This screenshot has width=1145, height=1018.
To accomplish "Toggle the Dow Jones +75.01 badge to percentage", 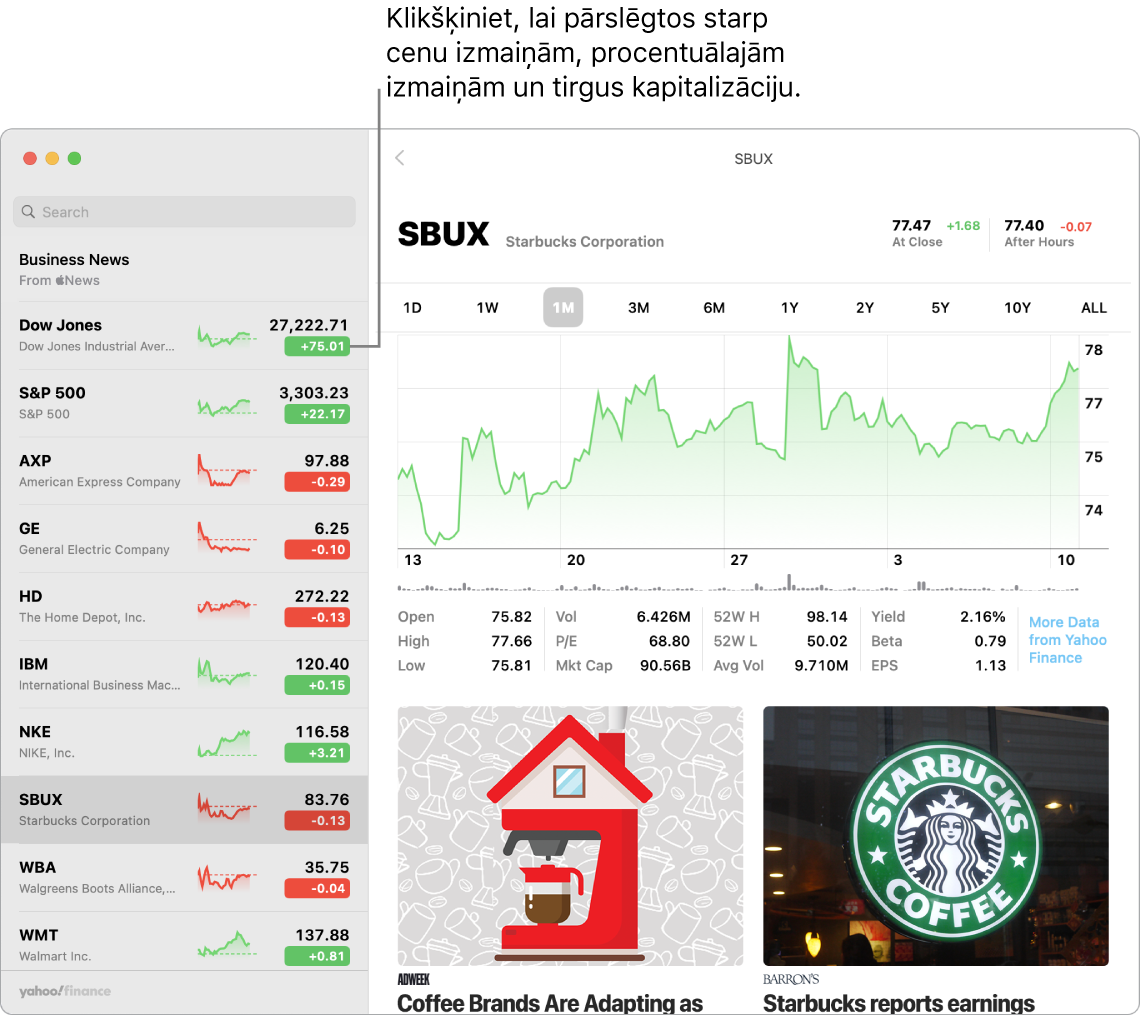I will click(317, 346).
